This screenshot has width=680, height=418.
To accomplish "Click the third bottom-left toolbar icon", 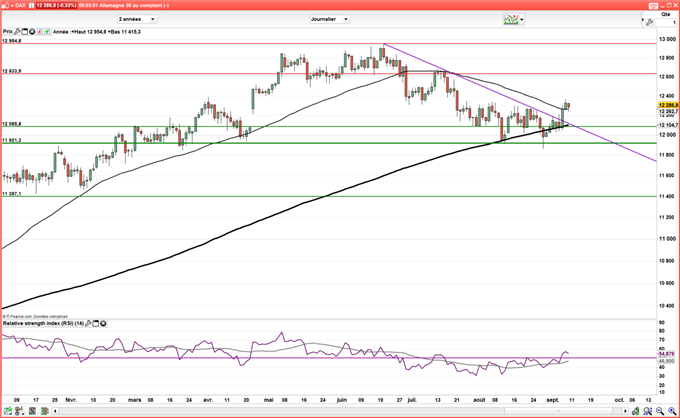I will point(32,411).
